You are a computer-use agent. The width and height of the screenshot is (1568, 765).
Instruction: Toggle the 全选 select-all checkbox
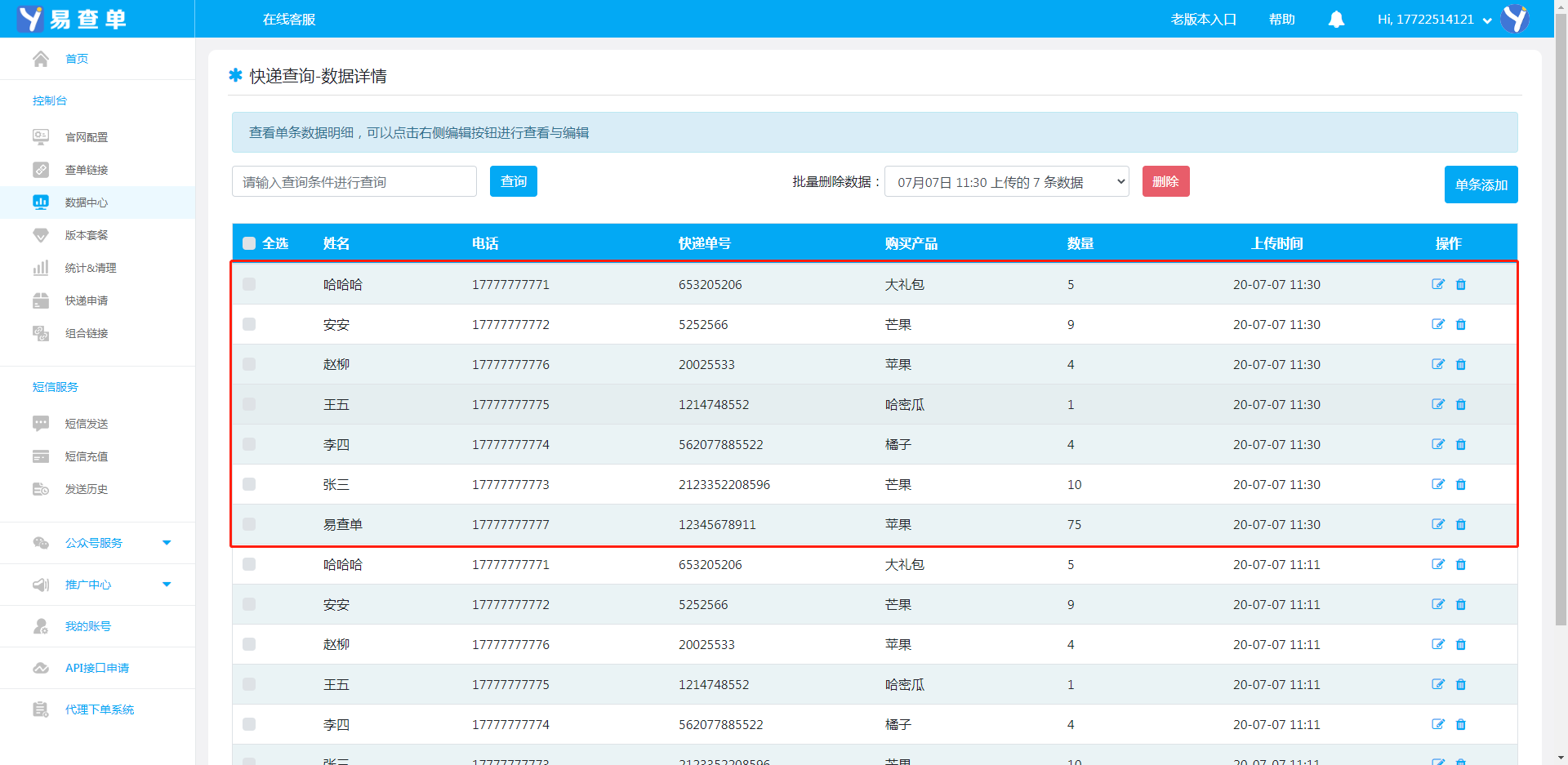249,243
